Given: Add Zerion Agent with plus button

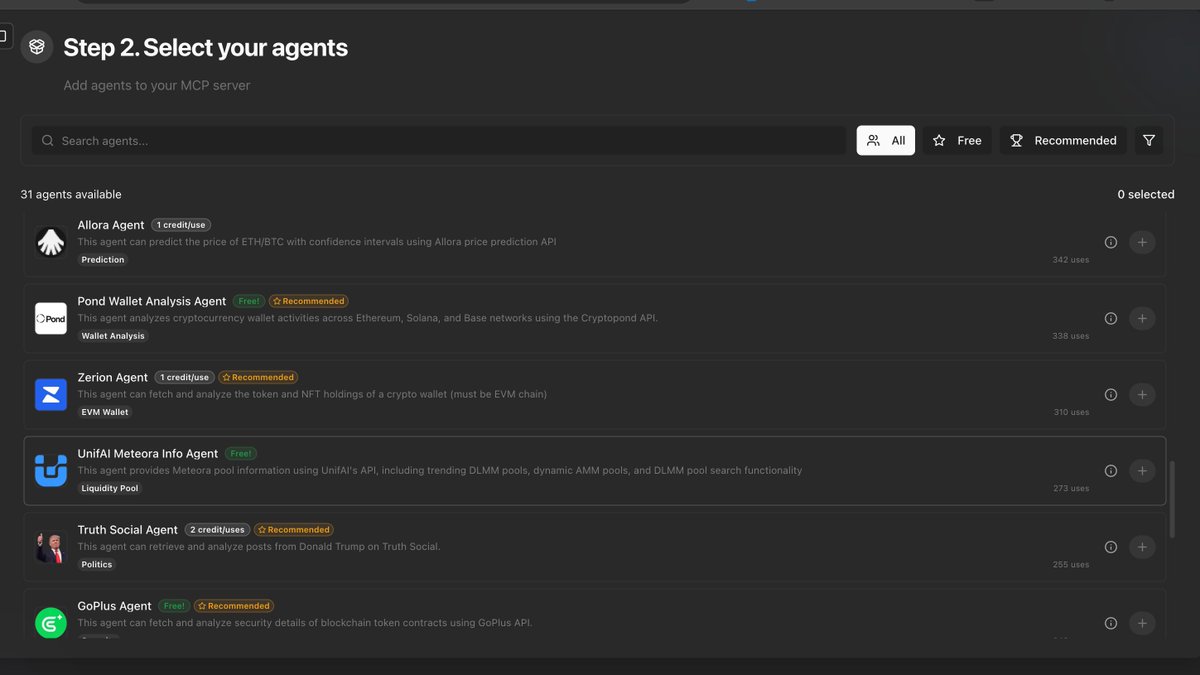Looking at the screenshot, I should (1142, 394).
